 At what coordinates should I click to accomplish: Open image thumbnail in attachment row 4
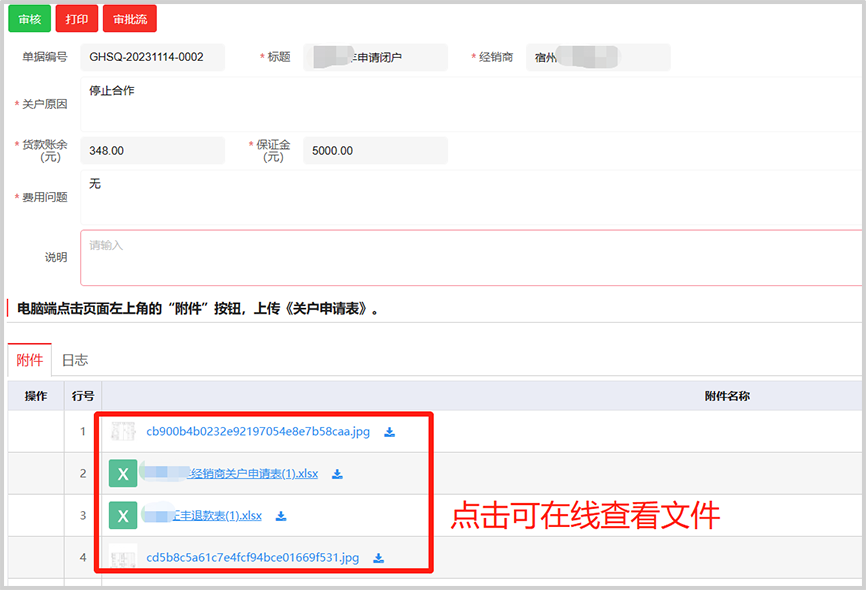coord(123,558)
